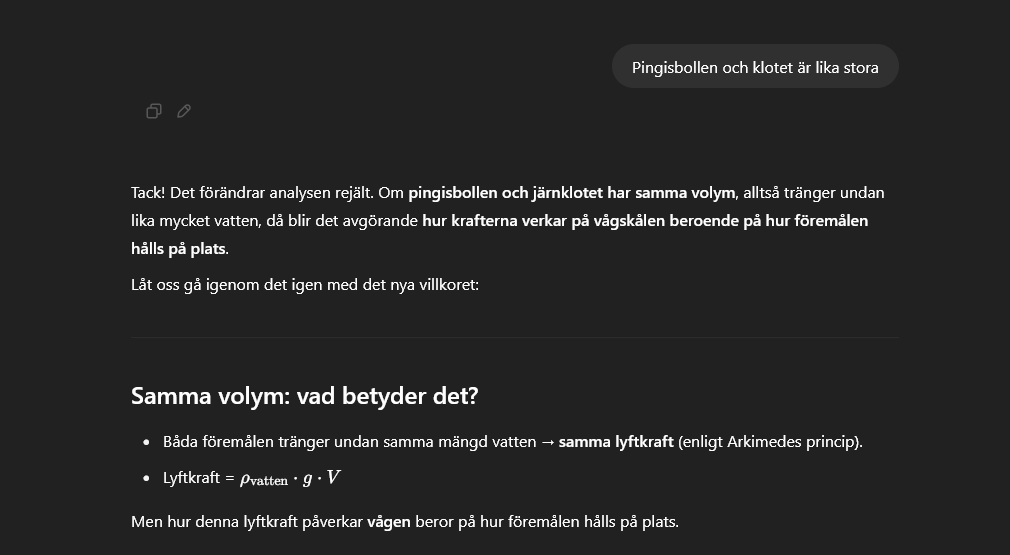Viewport: 1010px width, 555px height.
Task: Click the text "(enligt Arkimedes princip)"
Action: tap(769, 442)
